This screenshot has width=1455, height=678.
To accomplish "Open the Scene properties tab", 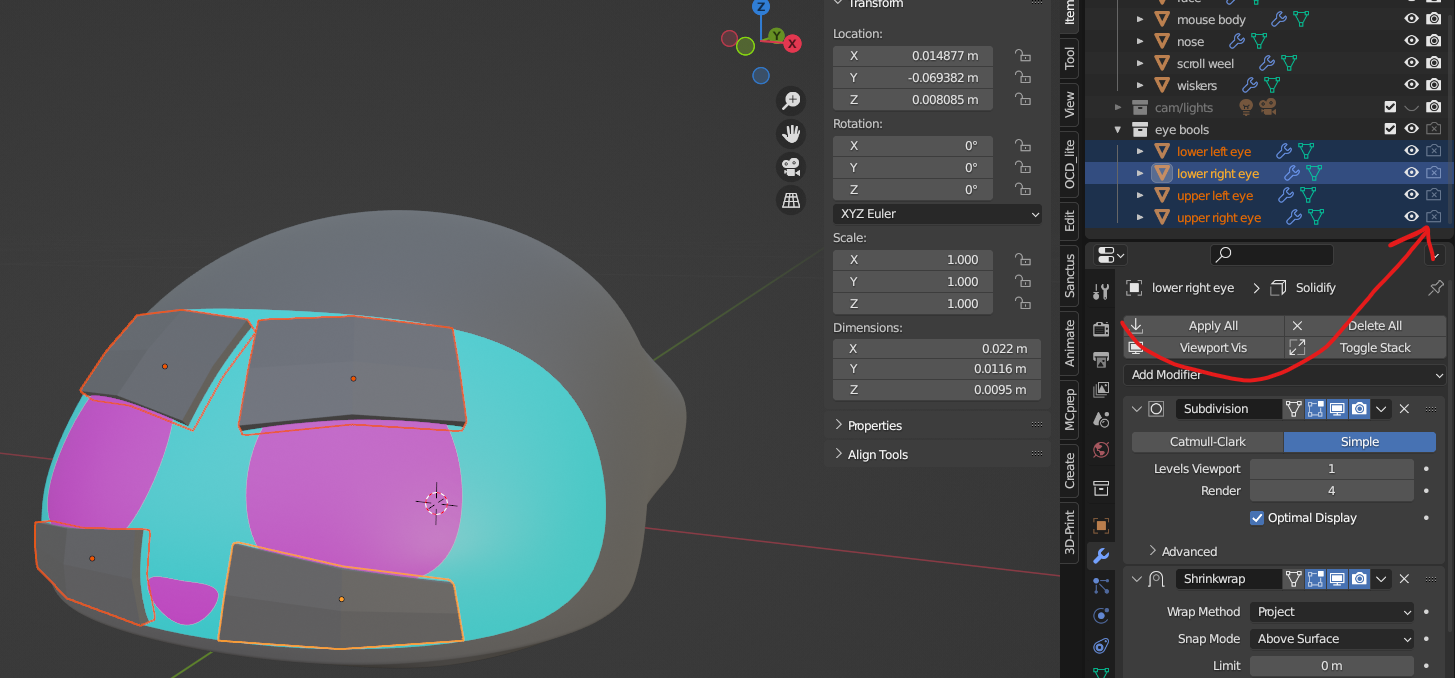I will click(1101, 419).
